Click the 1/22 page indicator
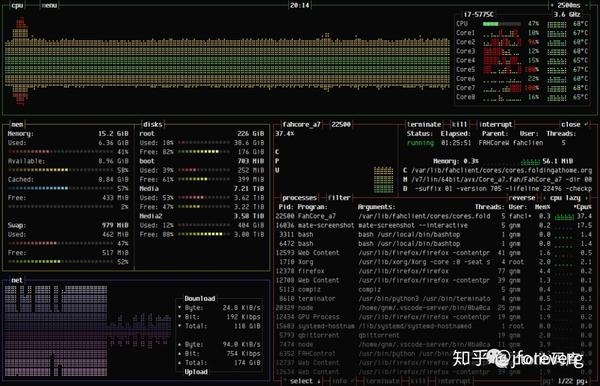 566,381
